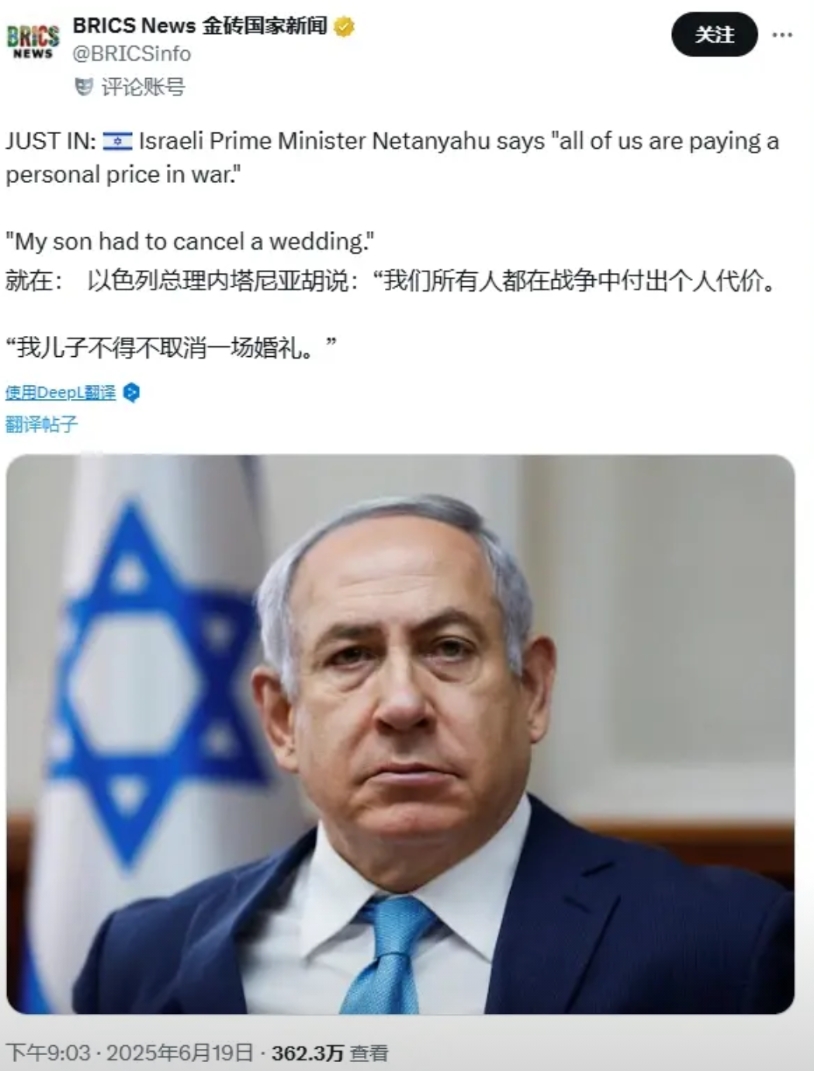This screenshot has height=1071, width=814.
Task: Follow the account with the 关注 button
Action: tap(714, 34)
